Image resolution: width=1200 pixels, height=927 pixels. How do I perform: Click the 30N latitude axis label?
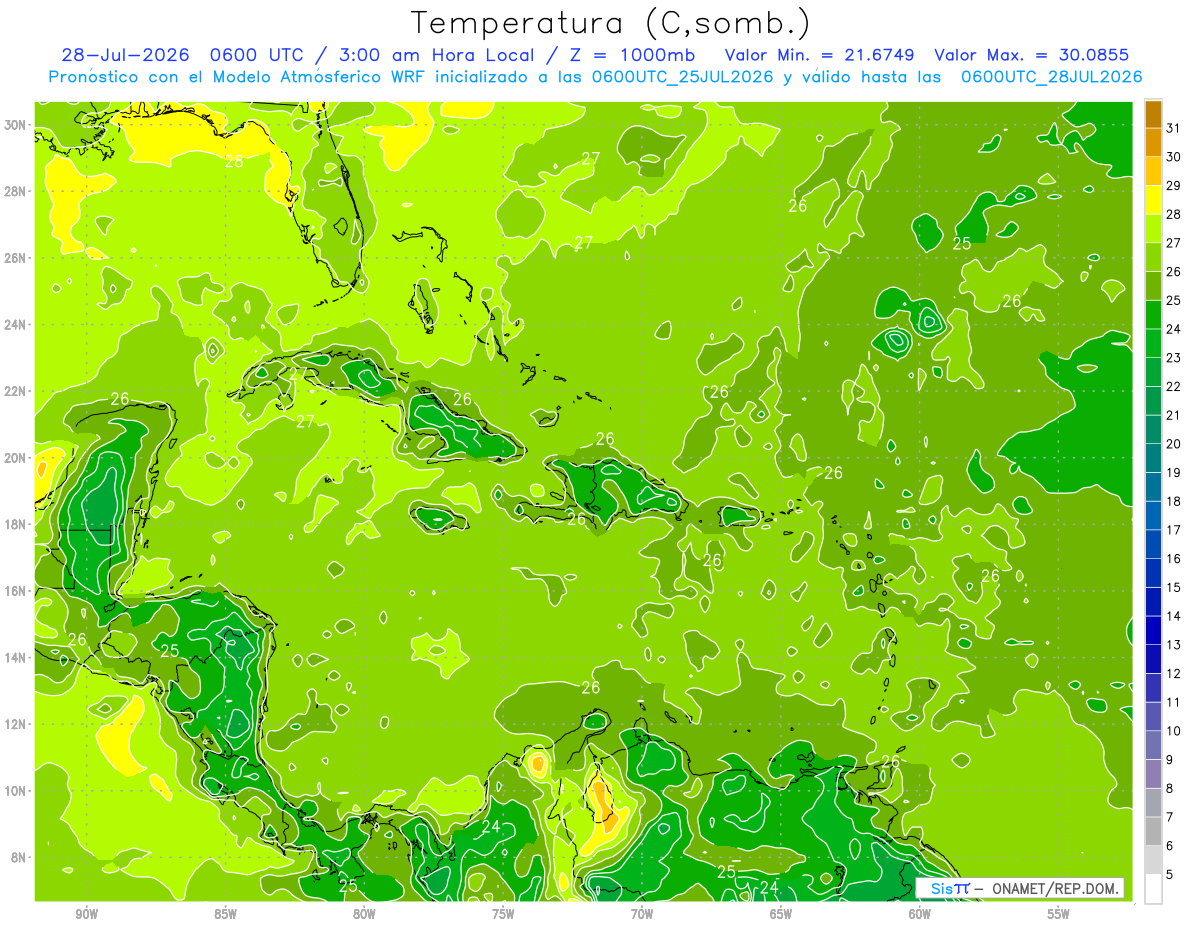click(x=17, y=124)
